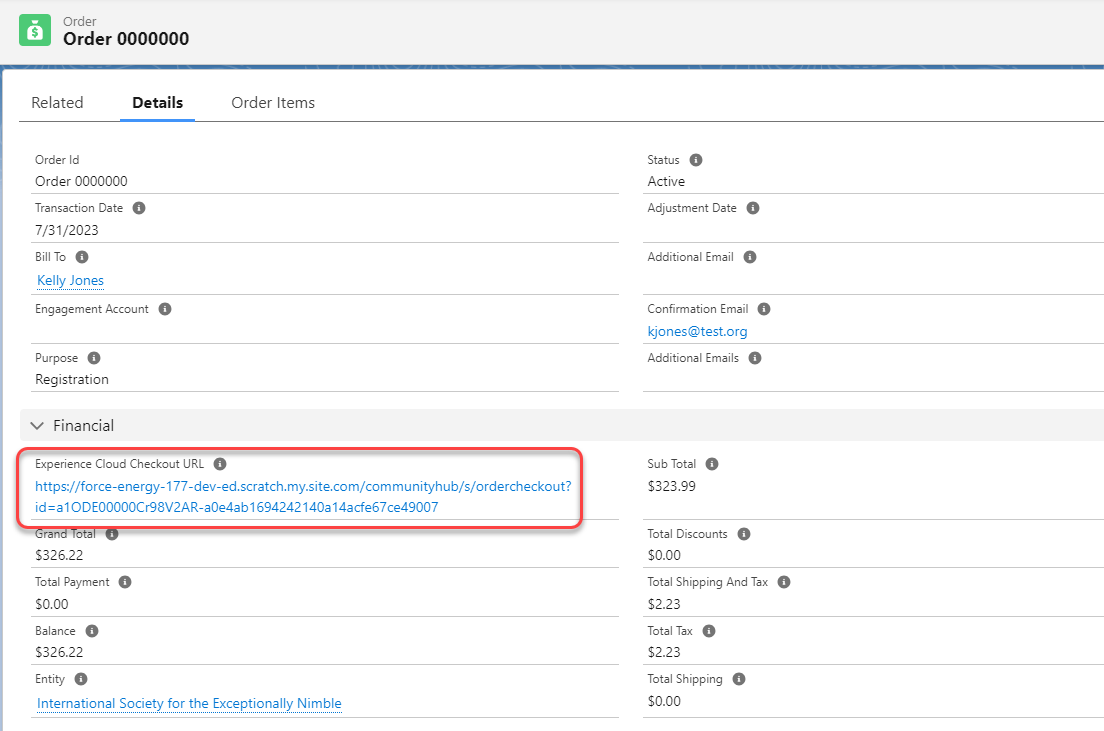The width and height of the screenshot is (1104, 731).
Task: Click info icon beside Total Shipping And Tax
Action: coord(784,582)
